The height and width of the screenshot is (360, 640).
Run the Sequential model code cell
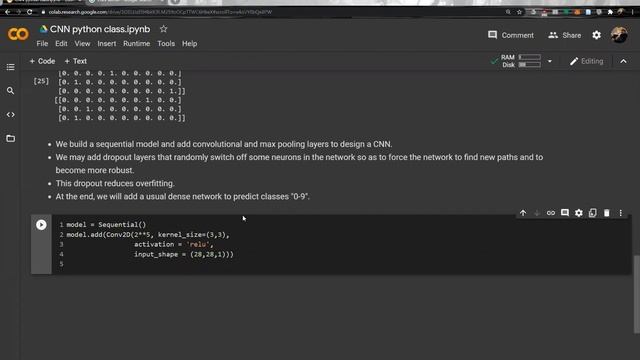tap(41, 224)
